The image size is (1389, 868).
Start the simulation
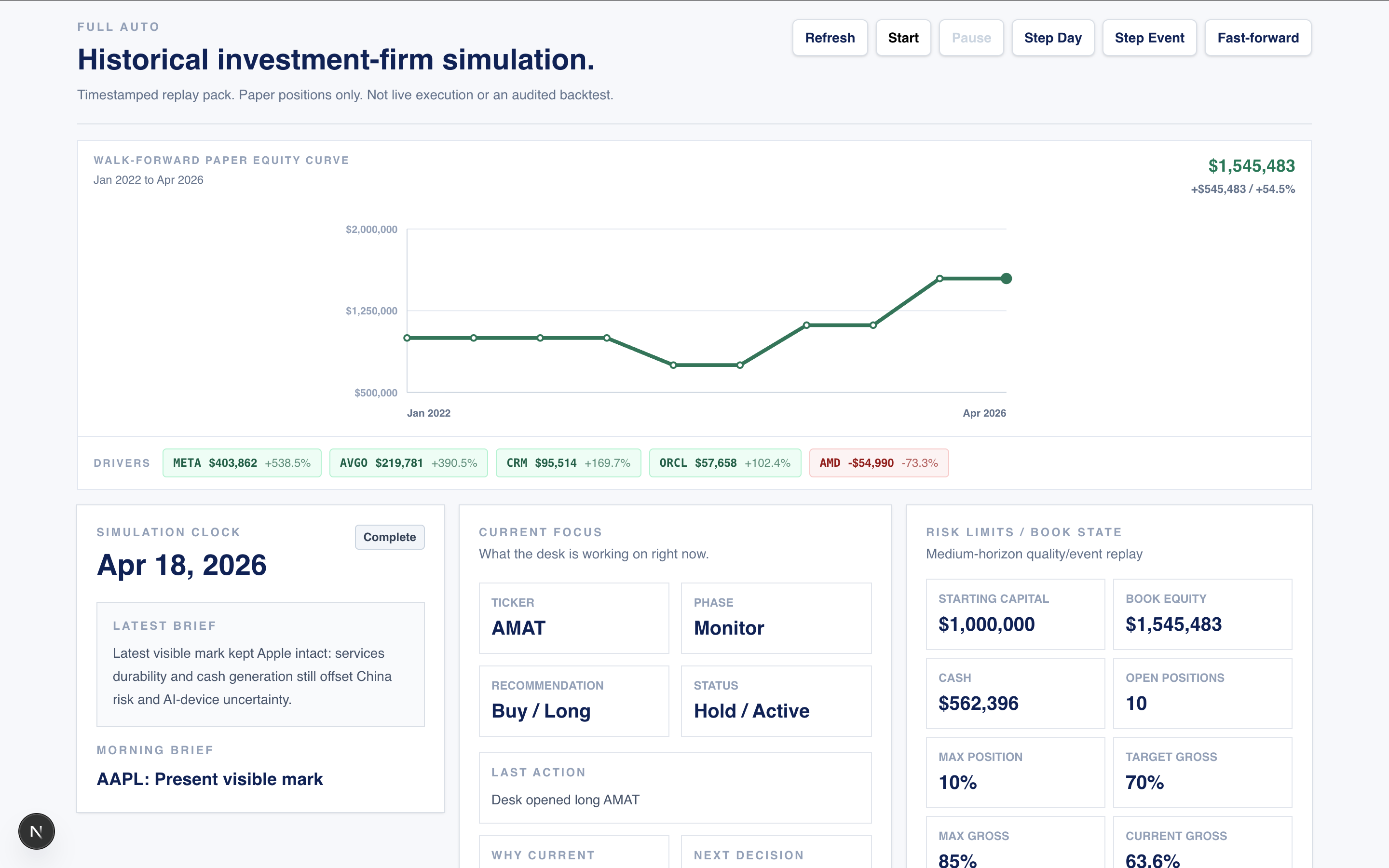pyautogui.click(x=903, y=38)
